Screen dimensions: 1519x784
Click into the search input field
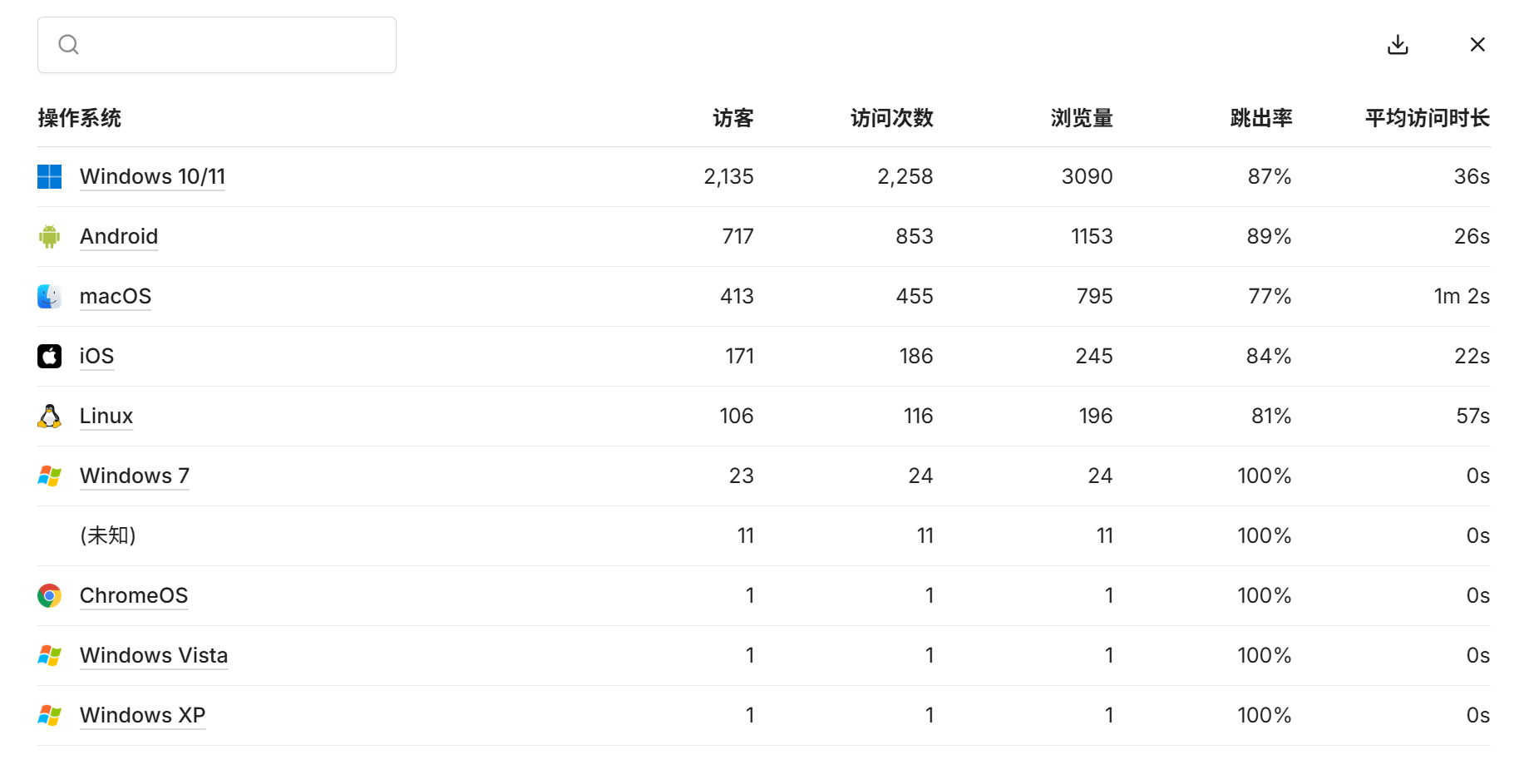[233, 45]
